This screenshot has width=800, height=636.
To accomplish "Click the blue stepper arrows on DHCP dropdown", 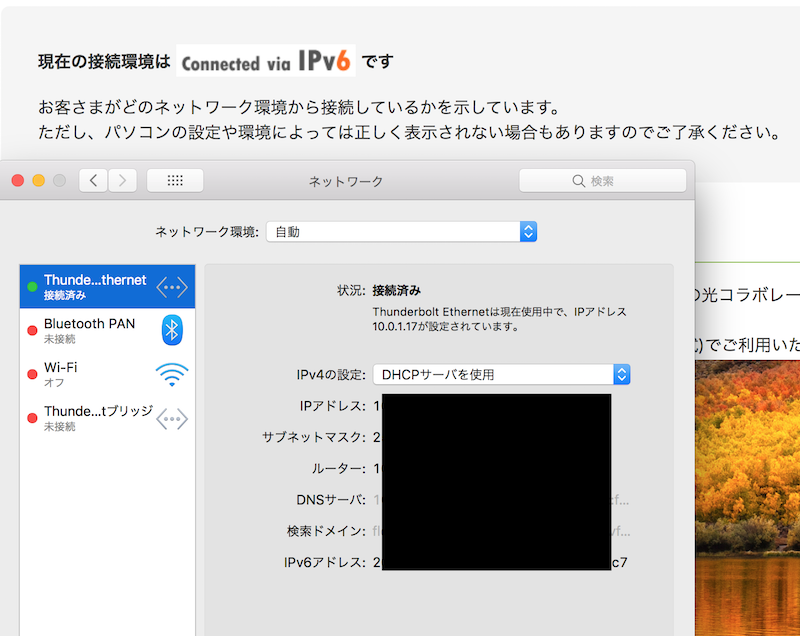I will (x=622, y=374).
